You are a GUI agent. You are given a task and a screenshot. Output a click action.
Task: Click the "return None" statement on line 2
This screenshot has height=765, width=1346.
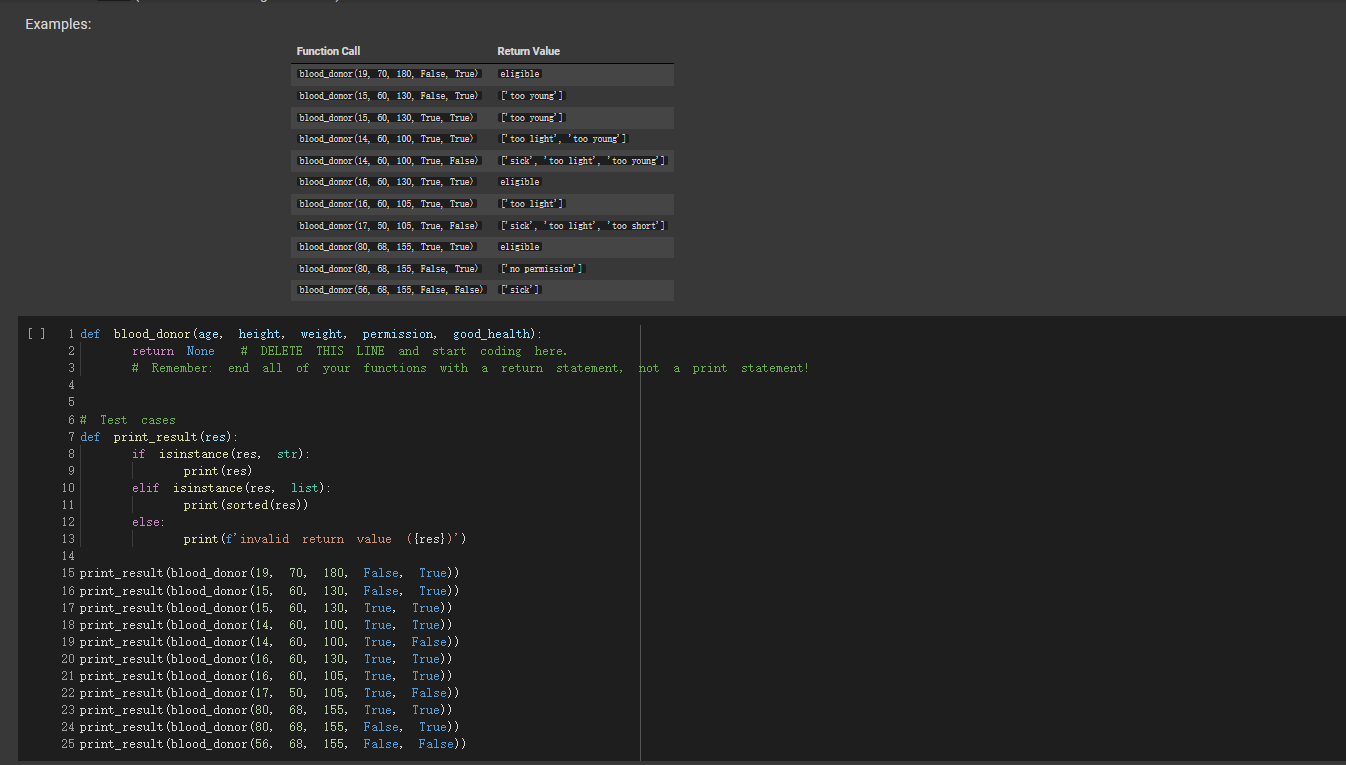click(x=173, y=351)
